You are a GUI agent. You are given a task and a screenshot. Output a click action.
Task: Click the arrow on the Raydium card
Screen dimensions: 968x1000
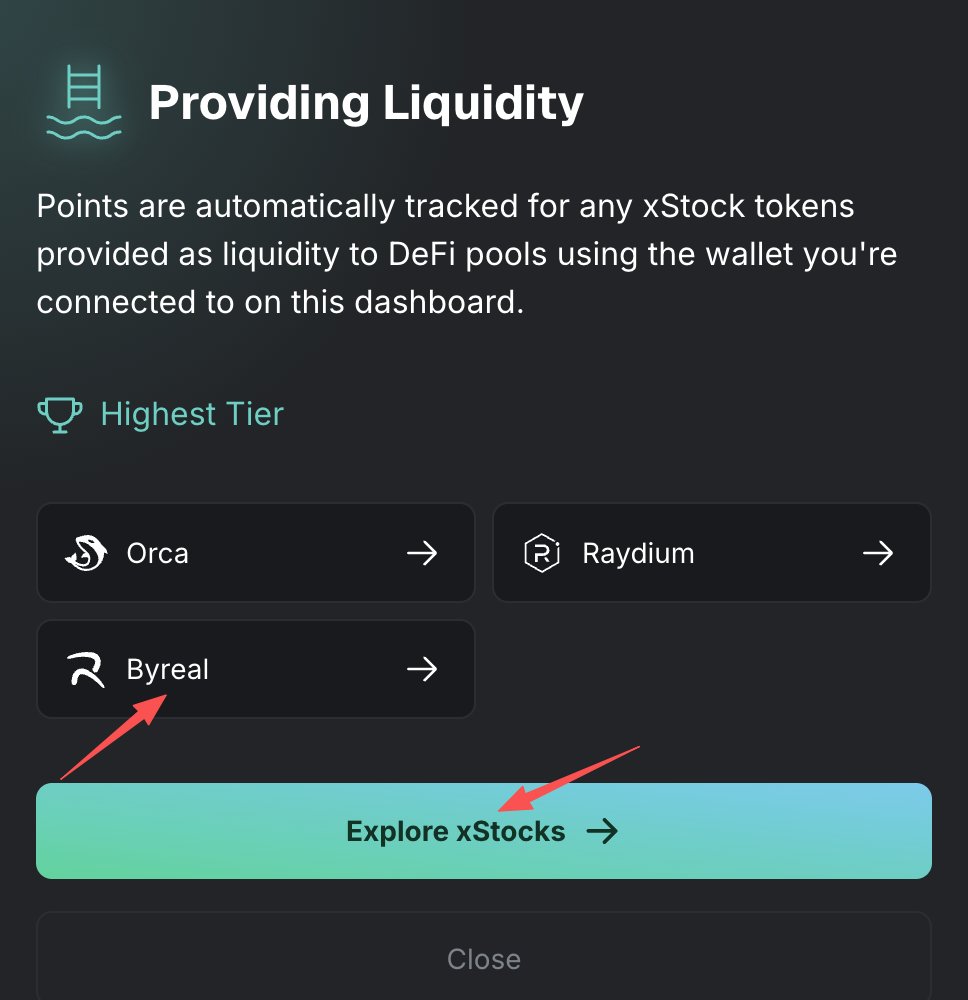click(x=878, y=553)
